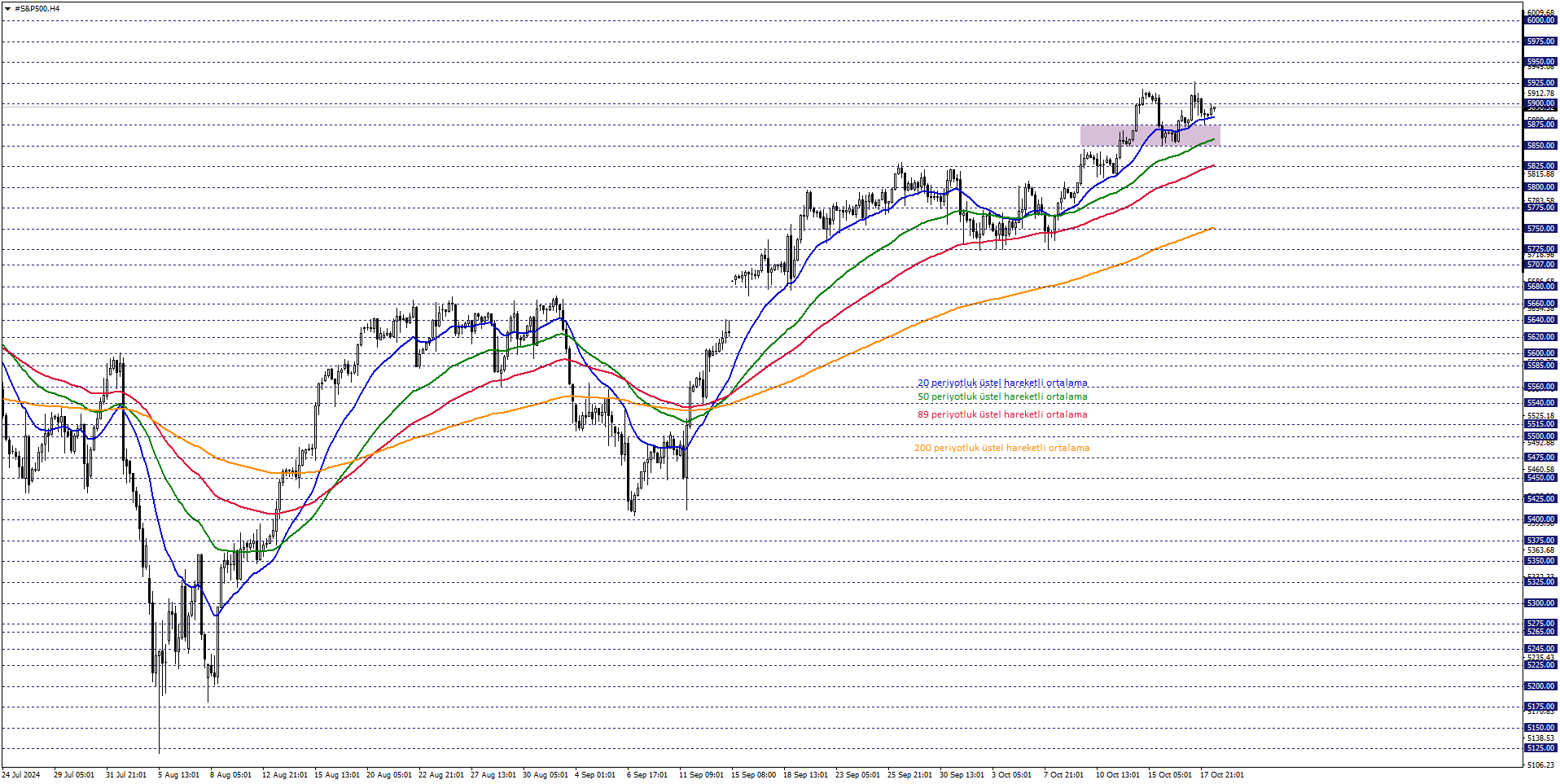Click the 5225.00 price level label
The height and width of the screenshot is (784, 1560).
(x=1540, y=665)
